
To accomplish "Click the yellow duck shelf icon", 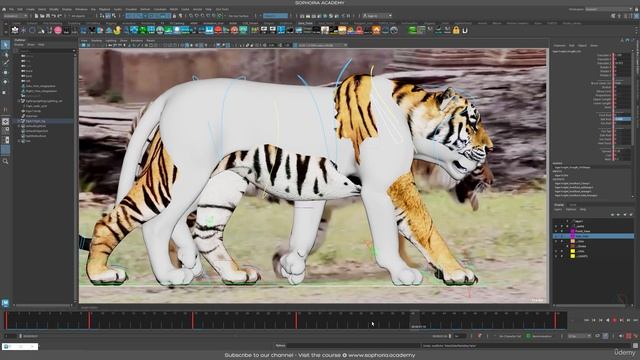I will [118, 30].
